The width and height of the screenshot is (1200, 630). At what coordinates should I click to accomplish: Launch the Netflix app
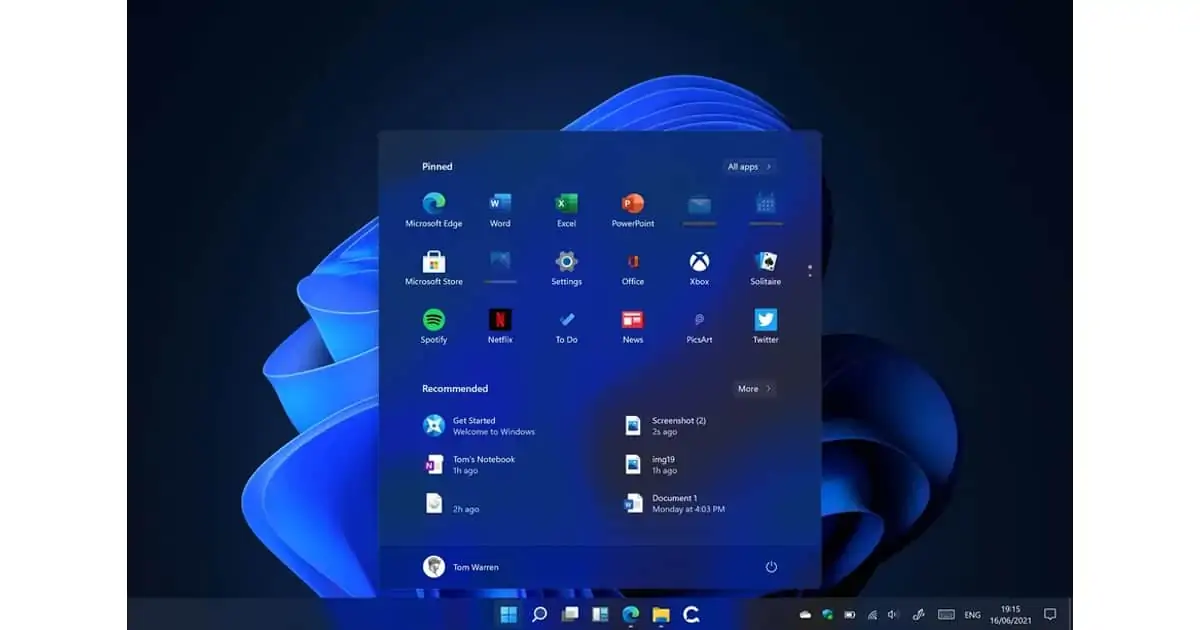click(500, 321)
